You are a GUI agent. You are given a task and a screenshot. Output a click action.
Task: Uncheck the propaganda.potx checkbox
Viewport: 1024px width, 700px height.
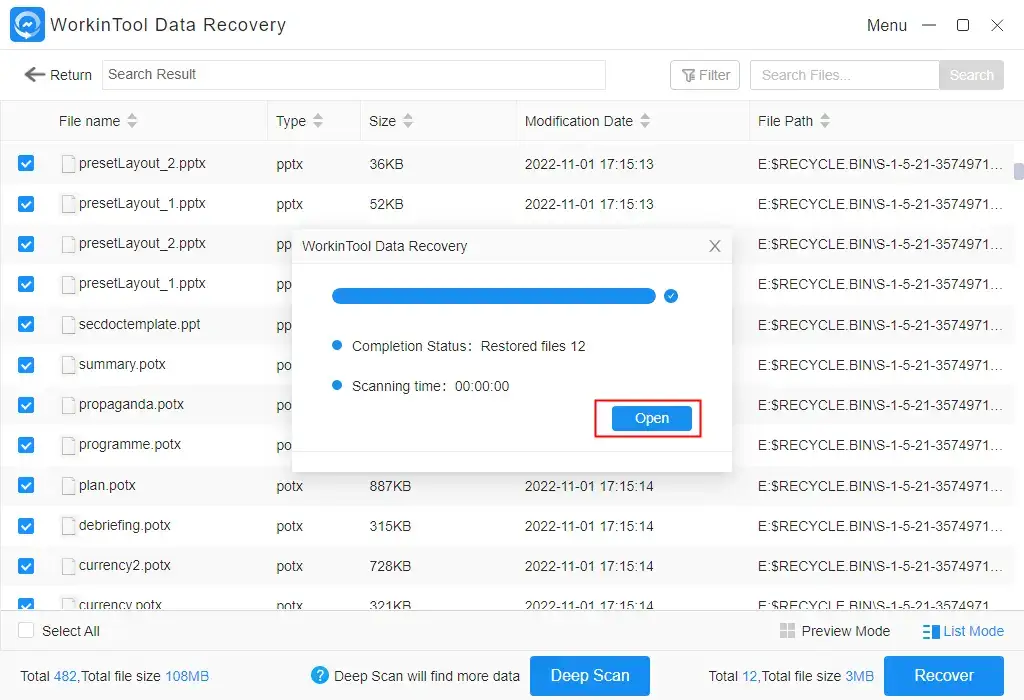[26, 405]
